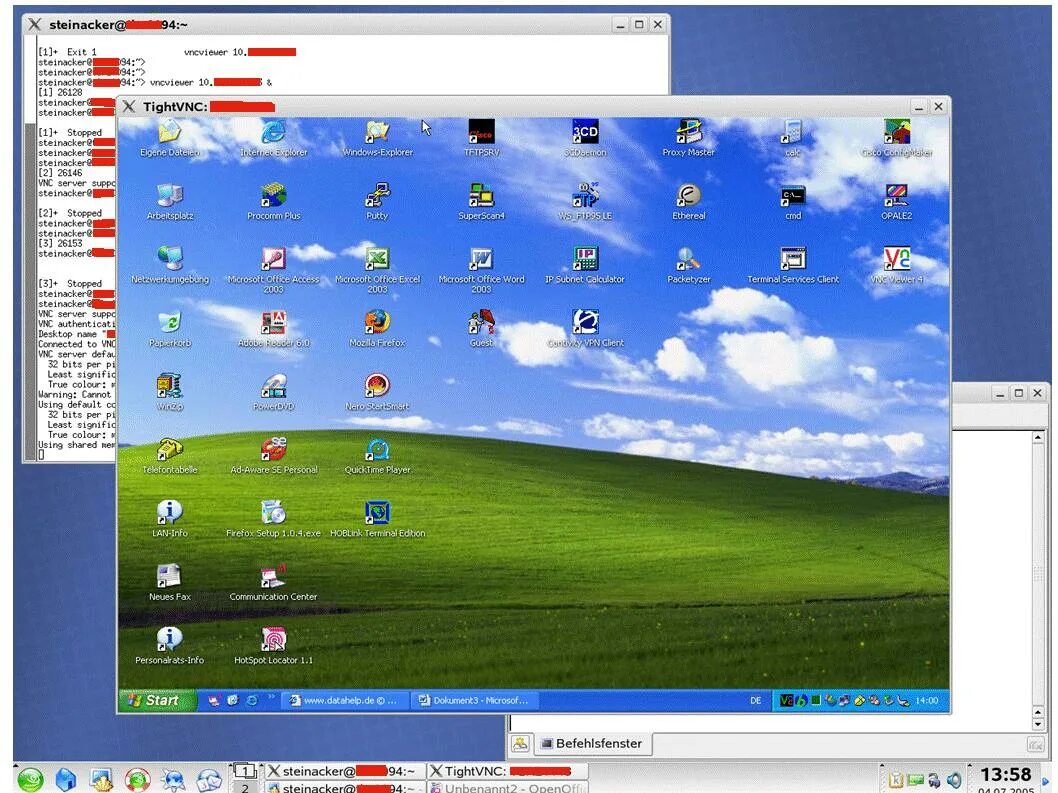Select the TFTPSRV Cisco icon

481,132
